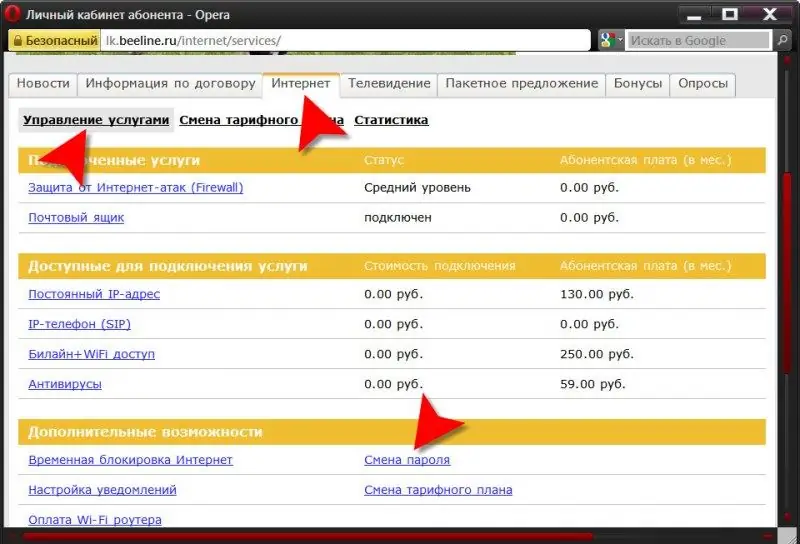Go to the Опросы tab
This screenshot has width=800, height=544.
point(703,84)
